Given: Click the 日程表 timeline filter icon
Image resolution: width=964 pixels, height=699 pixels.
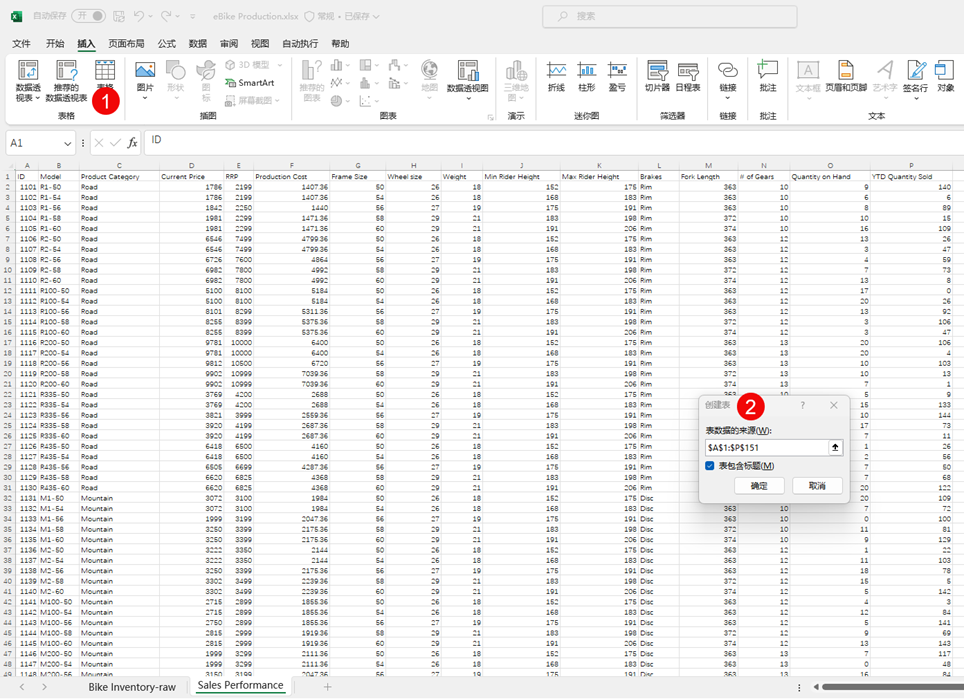Looking at the screenshot, I should click(x=688, y=71).
